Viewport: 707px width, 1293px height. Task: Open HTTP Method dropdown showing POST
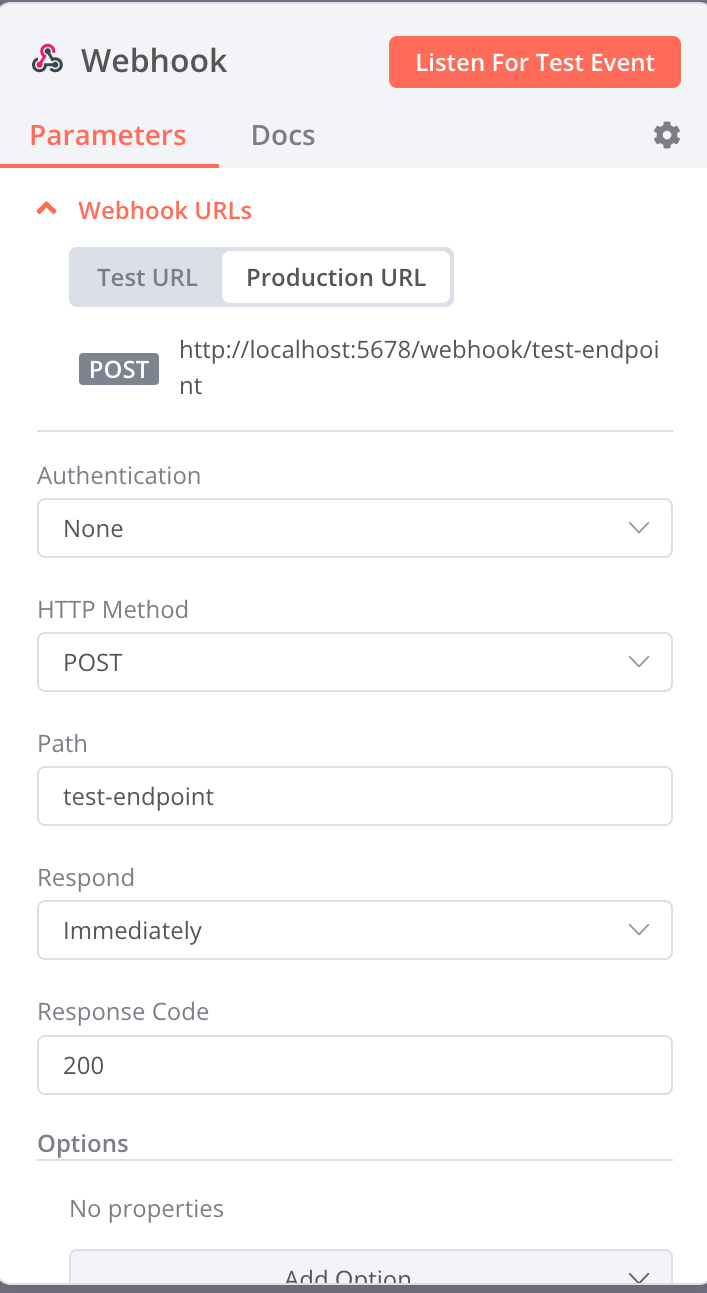pyautogui.click(x=340, y=662)
